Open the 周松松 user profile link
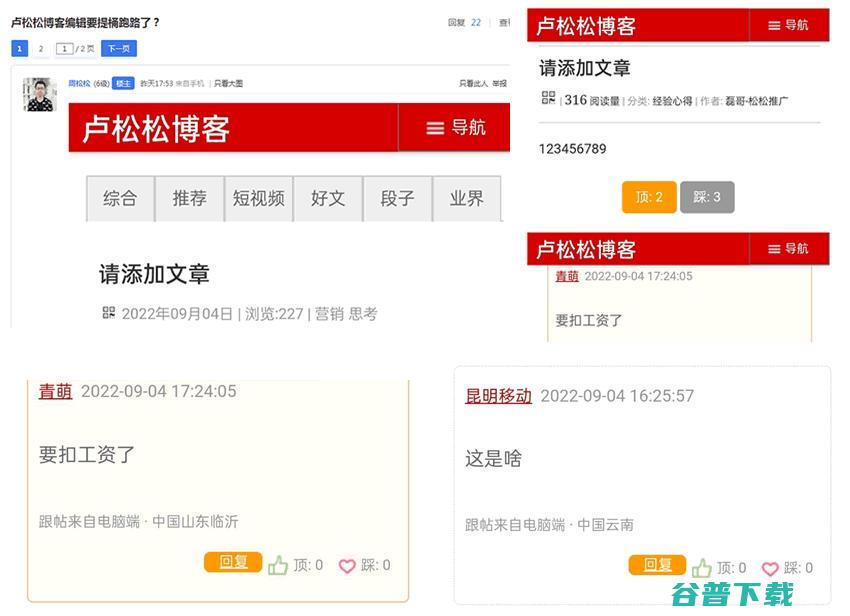 79,84
